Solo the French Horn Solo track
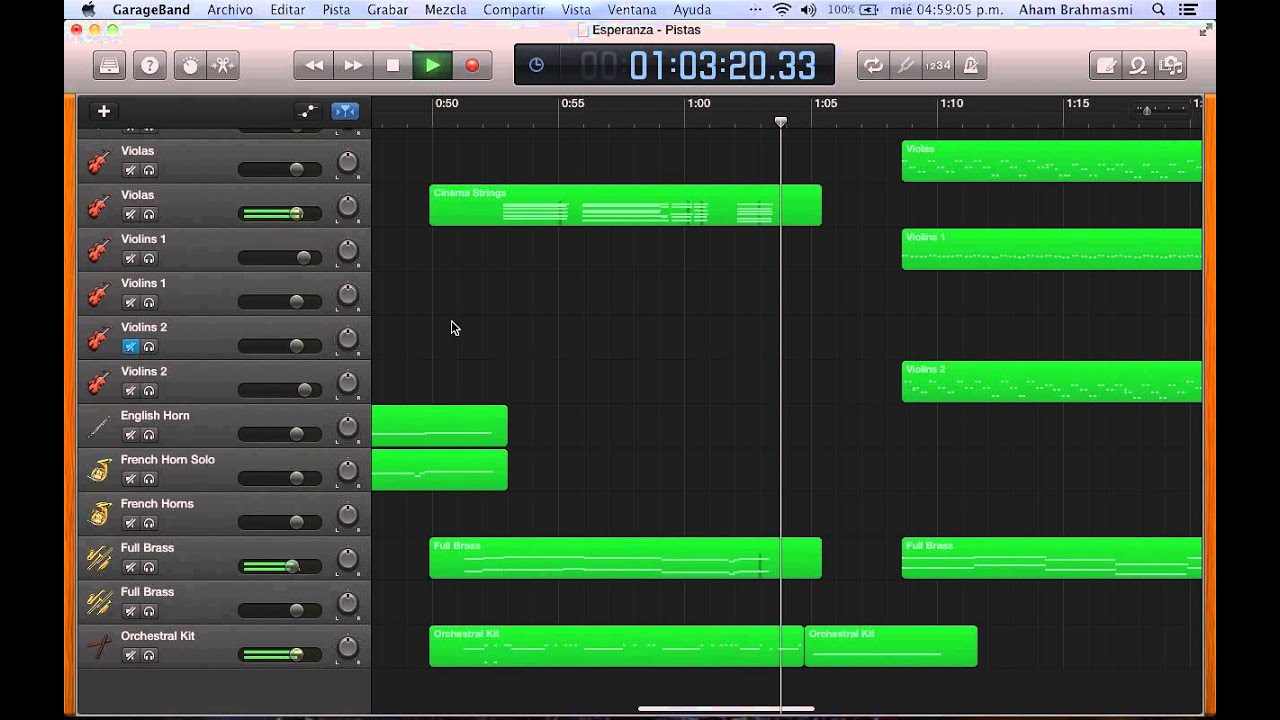1280x720 pixels. 149,479
